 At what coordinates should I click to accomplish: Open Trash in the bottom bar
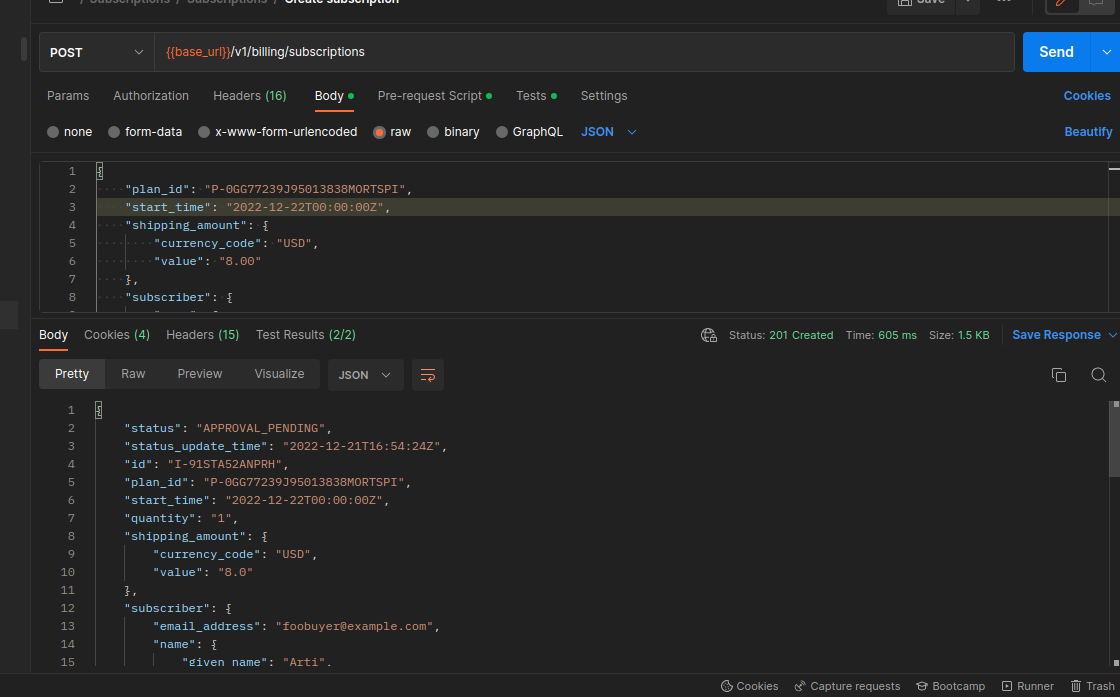coord(1092,686)
